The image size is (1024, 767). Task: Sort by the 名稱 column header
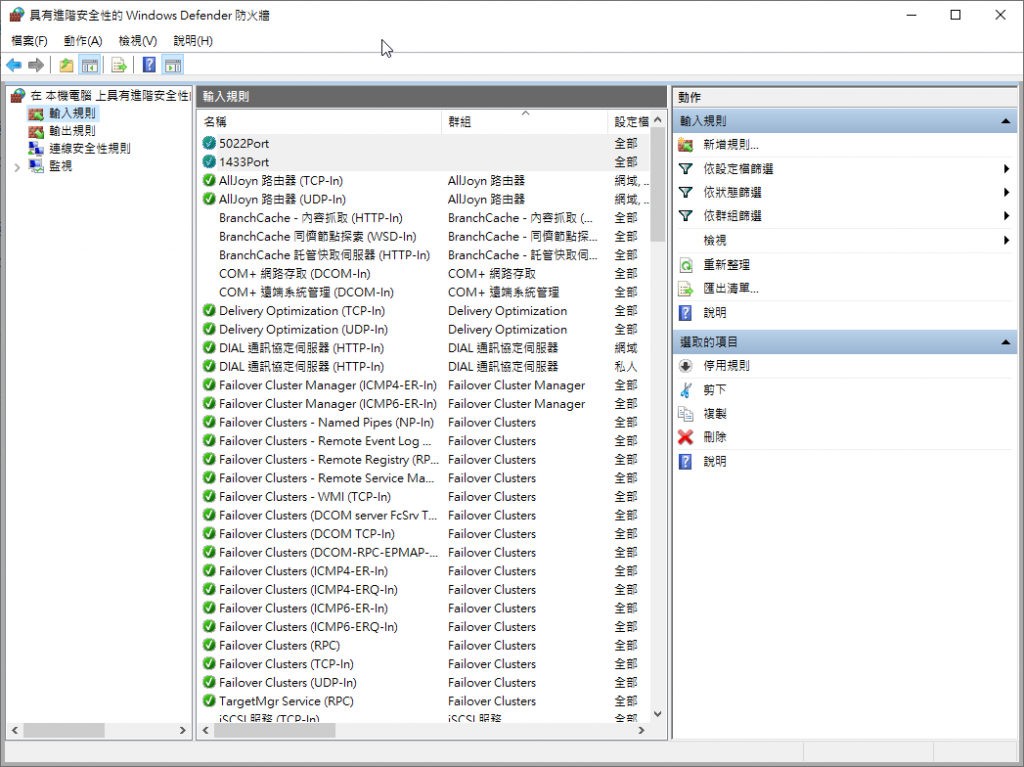[320, 122]
